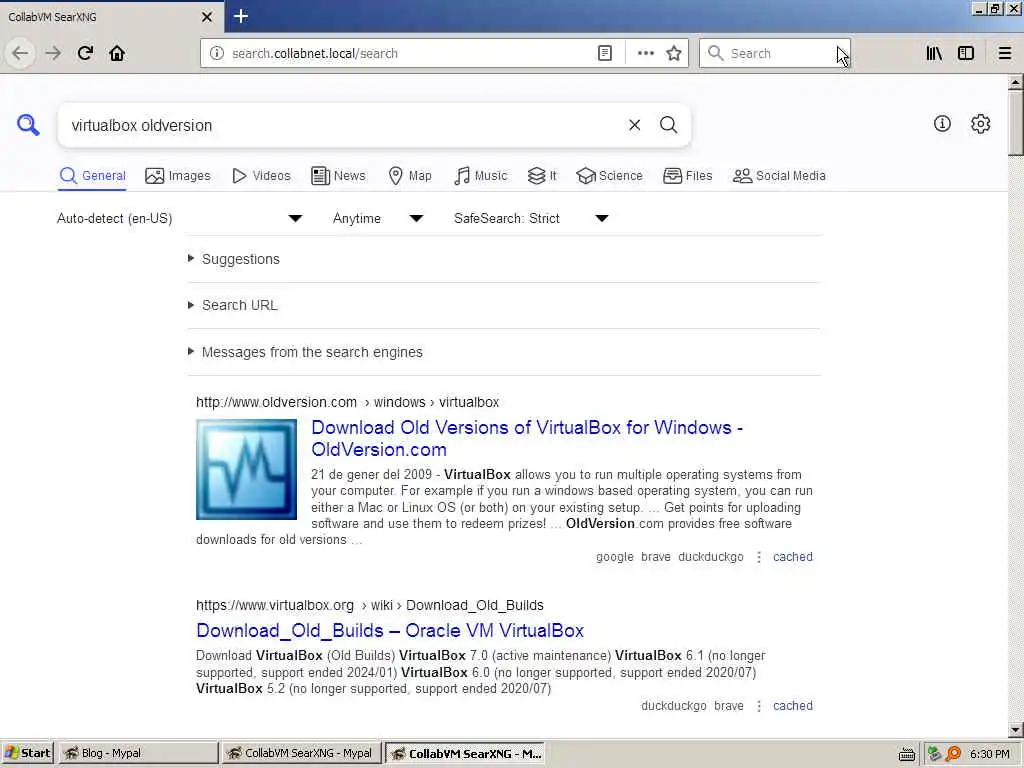
Task: Open the Auto-detect (en-US) language dropdown
Action: [180, 218]
